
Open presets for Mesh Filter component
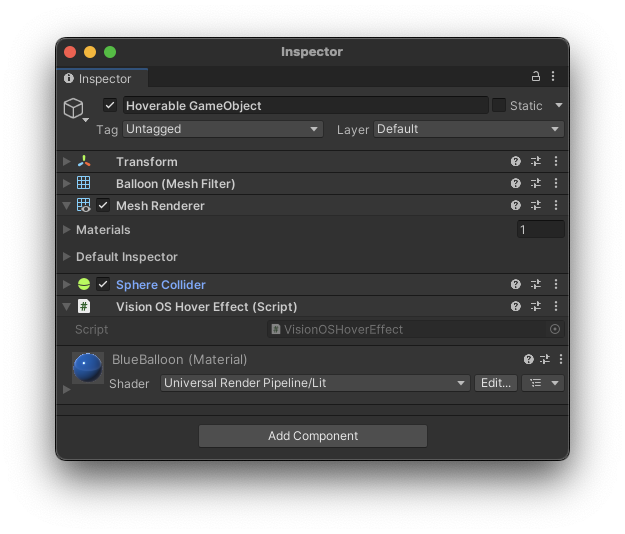pyautogui.click(x=536, y=184)
